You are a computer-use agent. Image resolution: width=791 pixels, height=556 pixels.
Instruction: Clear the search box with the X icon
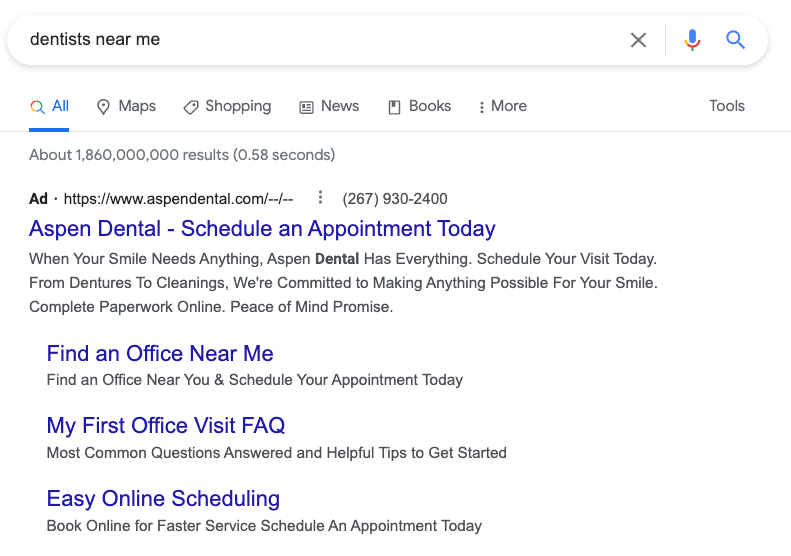pyautogui.click(x=638, y=40)
